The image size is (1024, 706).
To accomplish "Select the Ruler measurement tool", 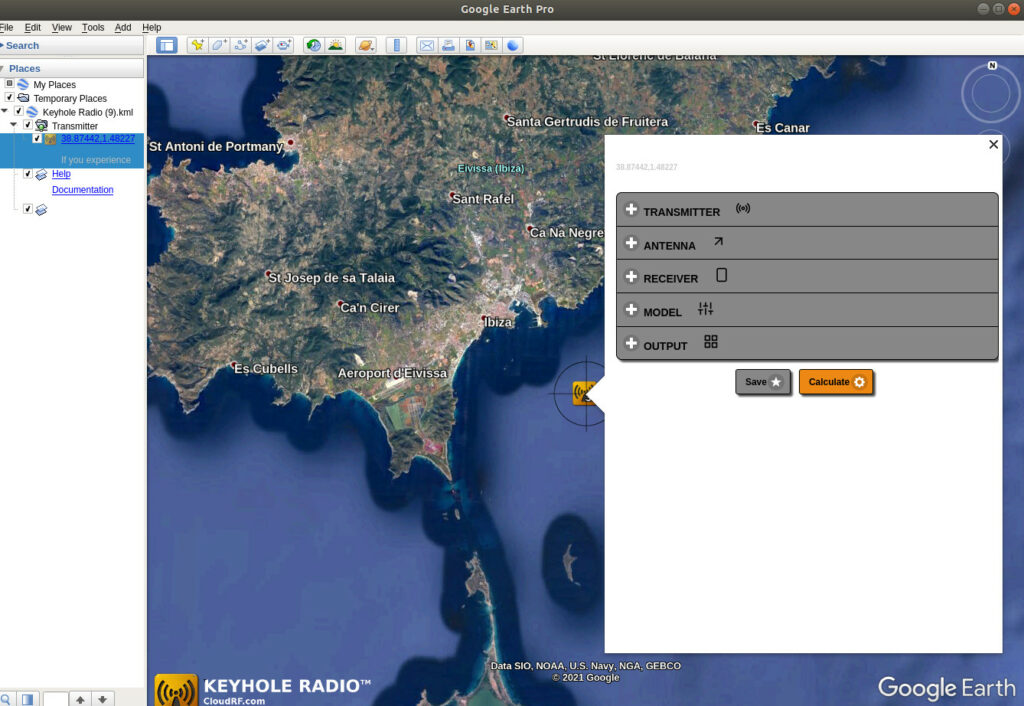I will (396, 45).
